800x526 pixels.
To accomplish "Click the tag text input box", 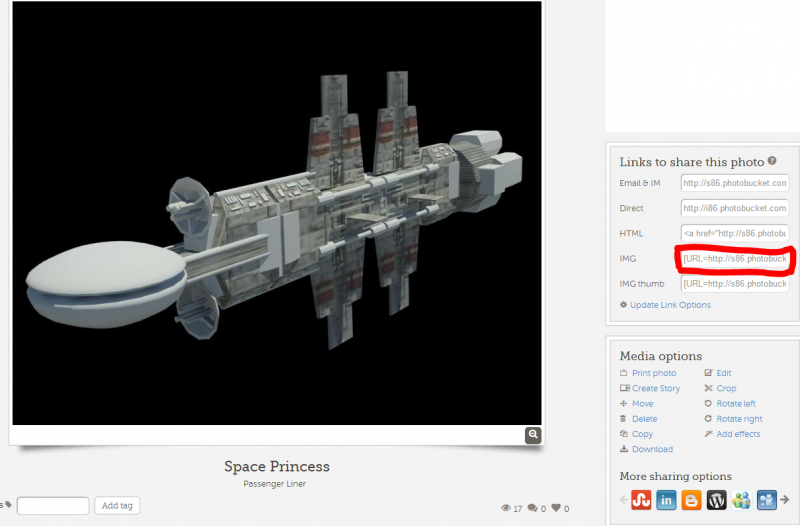I will click(x=53, y=506).
